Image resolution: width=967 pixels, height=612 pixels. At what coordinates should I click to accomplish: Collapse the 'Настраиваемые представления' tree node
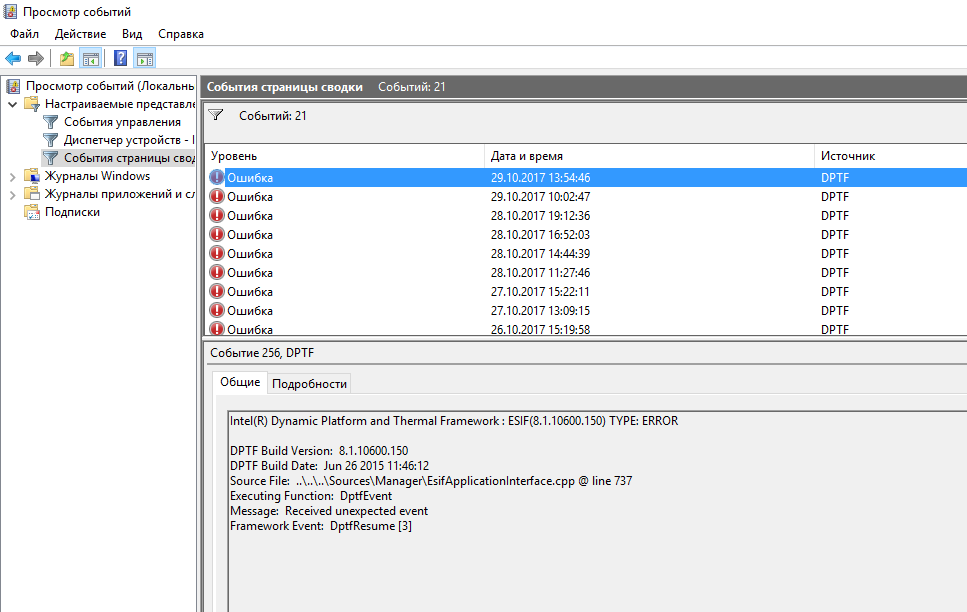coord(12,104)
